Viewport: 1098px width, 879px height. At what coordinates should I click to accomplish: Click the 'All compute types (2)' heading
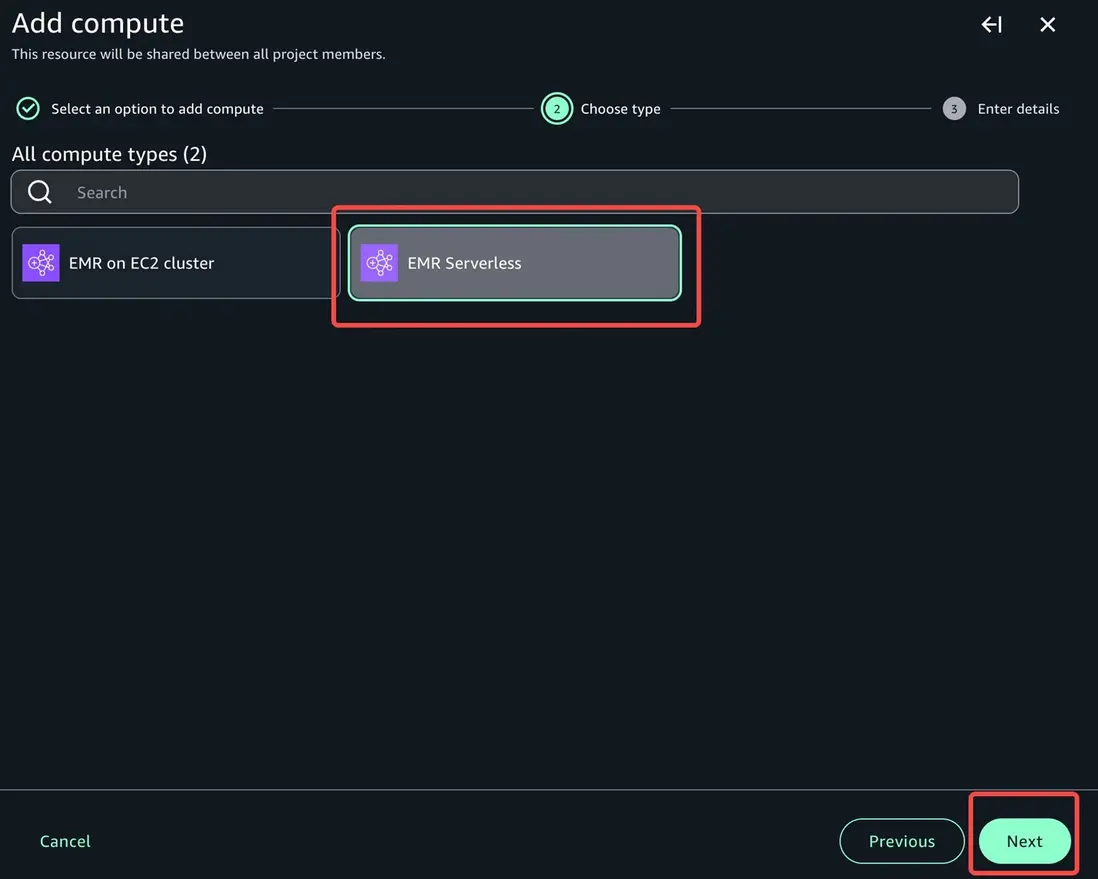coord(109,154)
